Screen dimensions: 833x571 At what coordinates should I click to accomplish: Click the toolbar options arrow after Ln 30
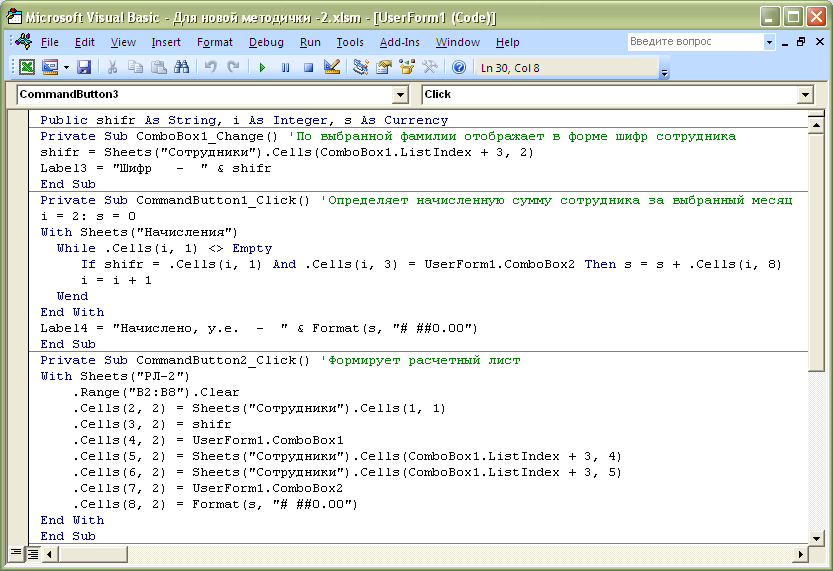664,68
